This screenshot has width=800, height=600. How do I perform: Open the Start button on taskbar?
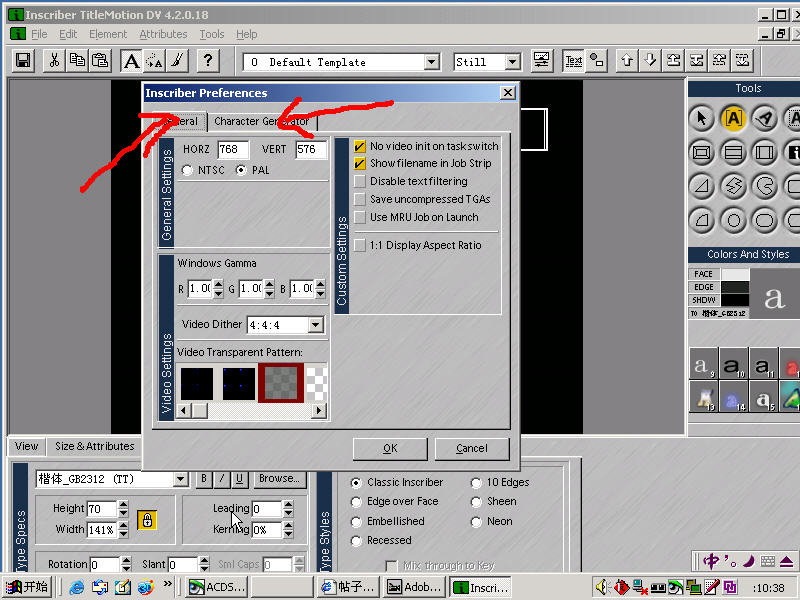(28, 587)
